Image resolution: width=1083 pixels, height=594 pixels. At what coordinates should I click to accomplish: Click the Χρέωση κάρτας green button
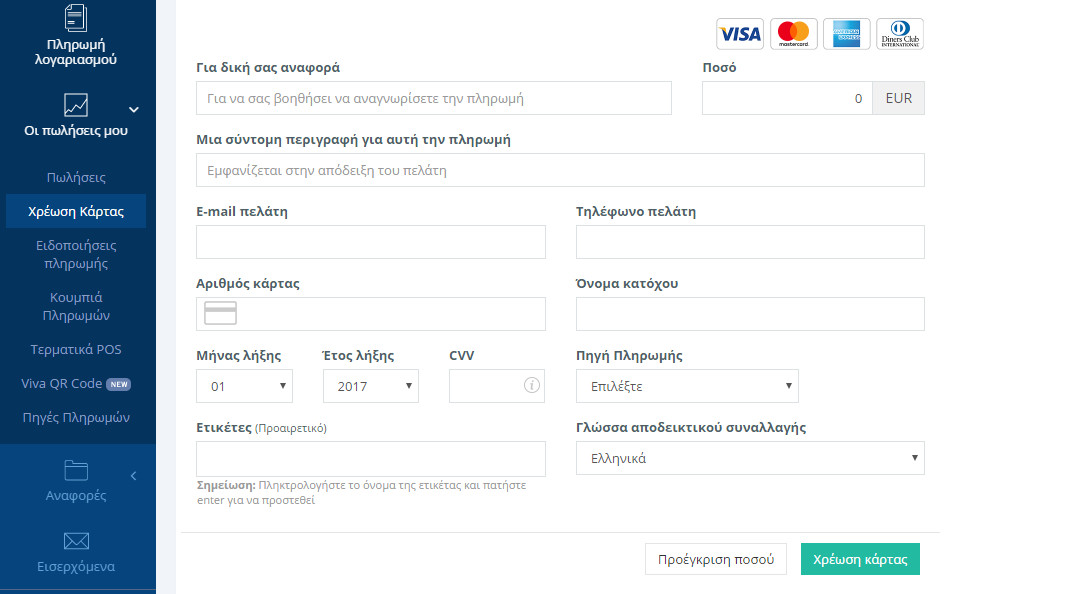(x=861, y=559)
